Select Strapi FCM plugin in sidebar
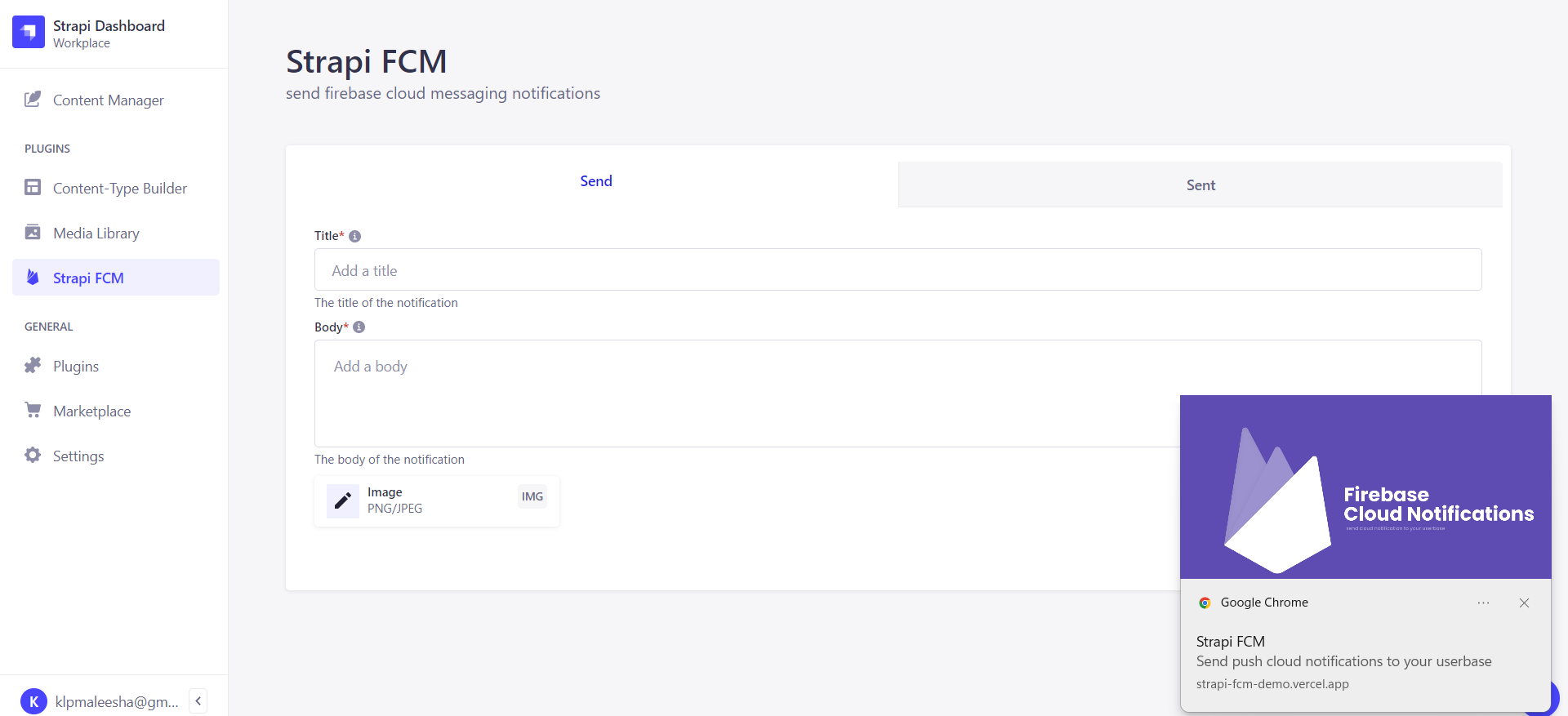Screen dimensions: 1568x716 116,278
